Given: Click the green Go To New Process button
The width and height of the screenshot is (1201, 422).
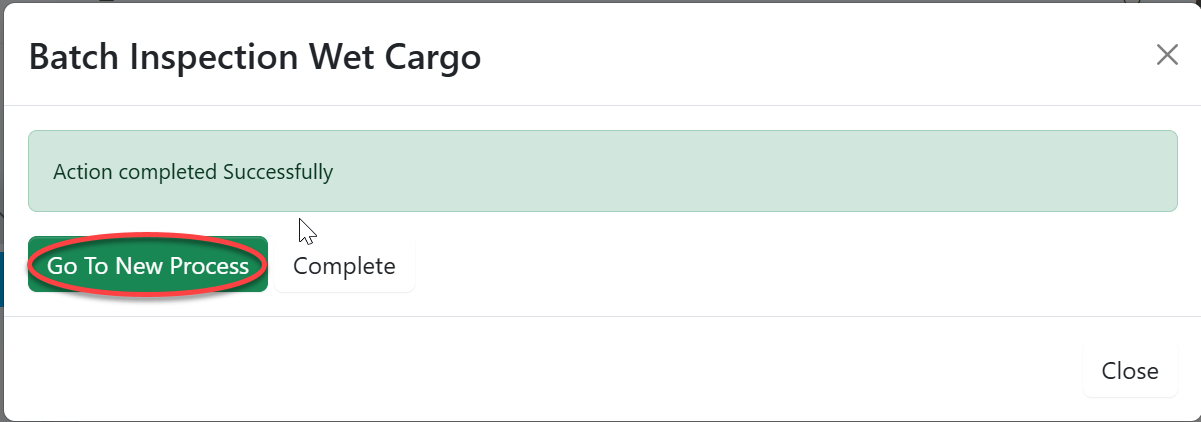Looking at the screenshot, I should coord(148,266).
